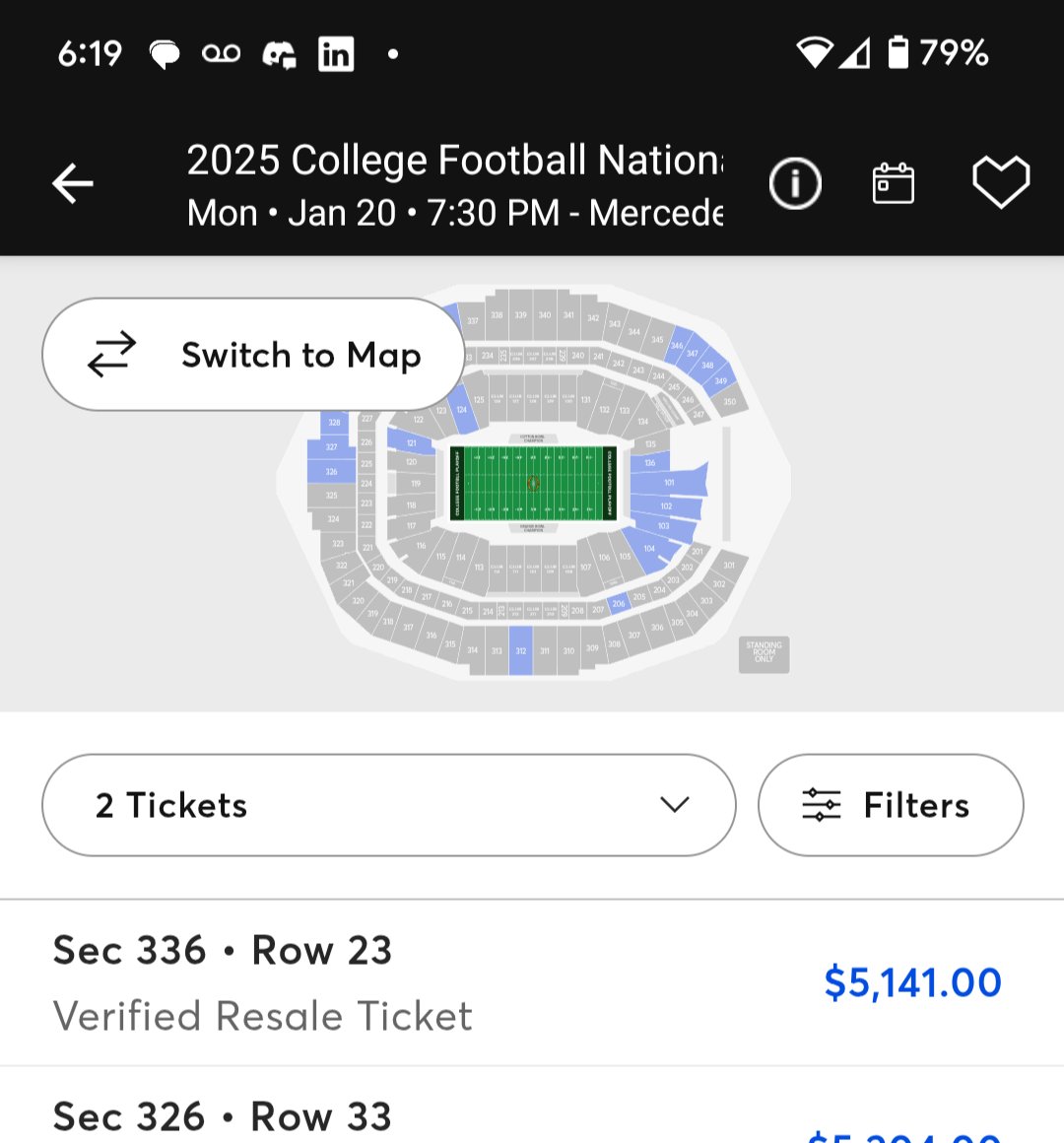Tap the filter sliders icon
The image size is (1064, 1143).
pos(822,805)
